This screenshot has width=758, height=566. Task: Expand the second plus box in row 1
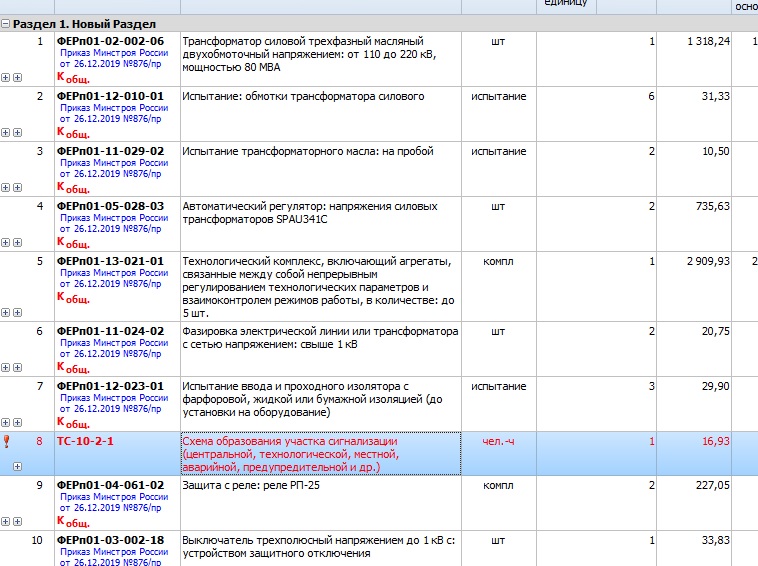(x=17, y=77)
